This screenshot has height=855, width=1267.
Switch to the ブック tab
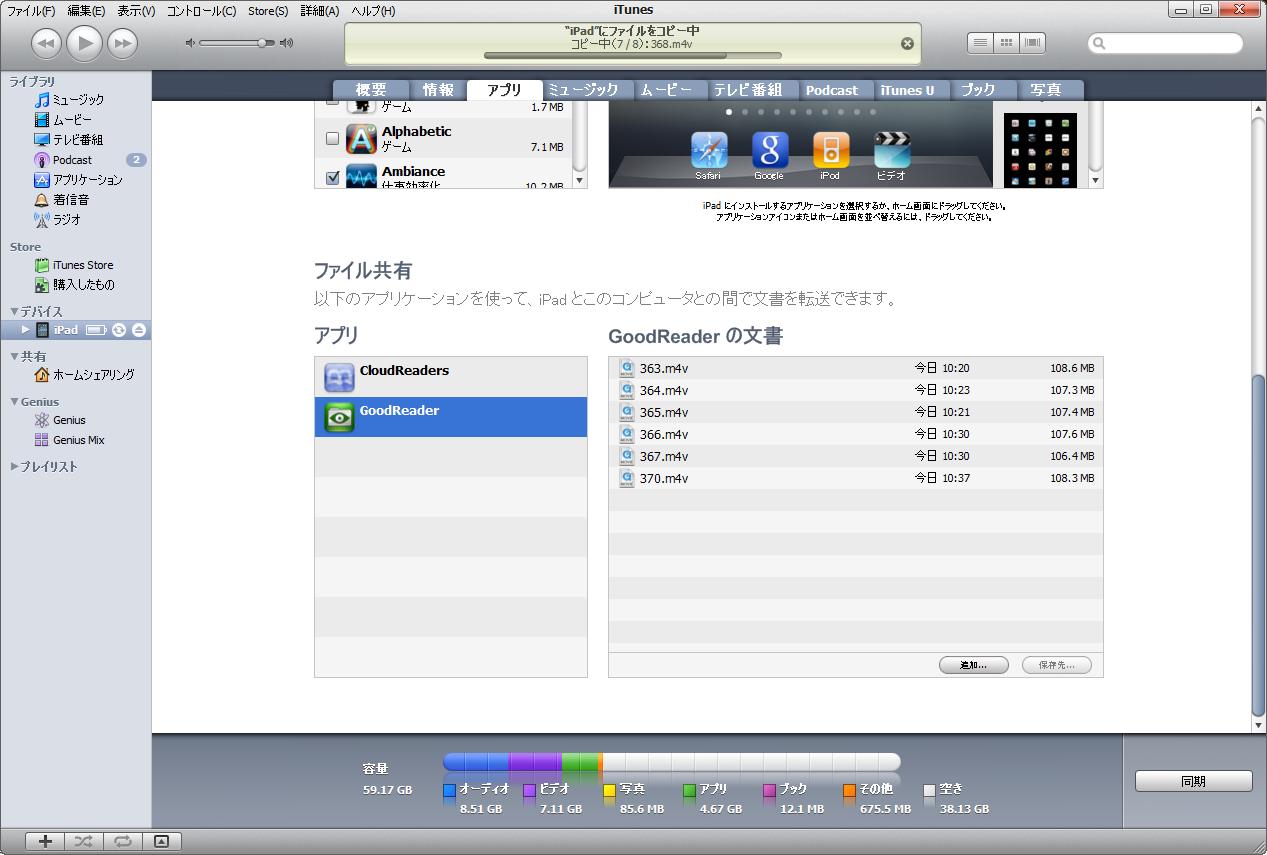[978, 90]
